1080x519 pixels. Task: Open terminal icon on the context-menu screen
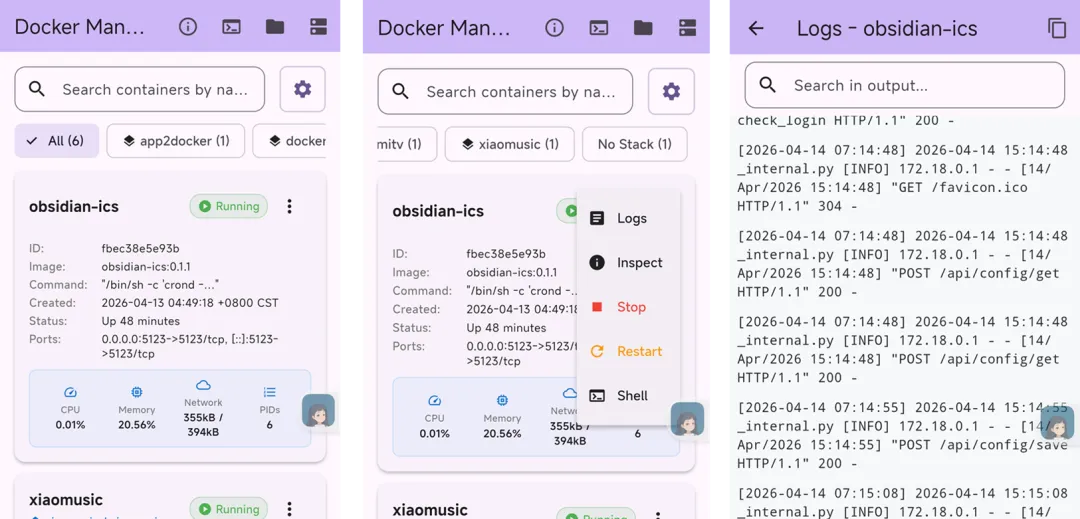(x=599, y=27)
